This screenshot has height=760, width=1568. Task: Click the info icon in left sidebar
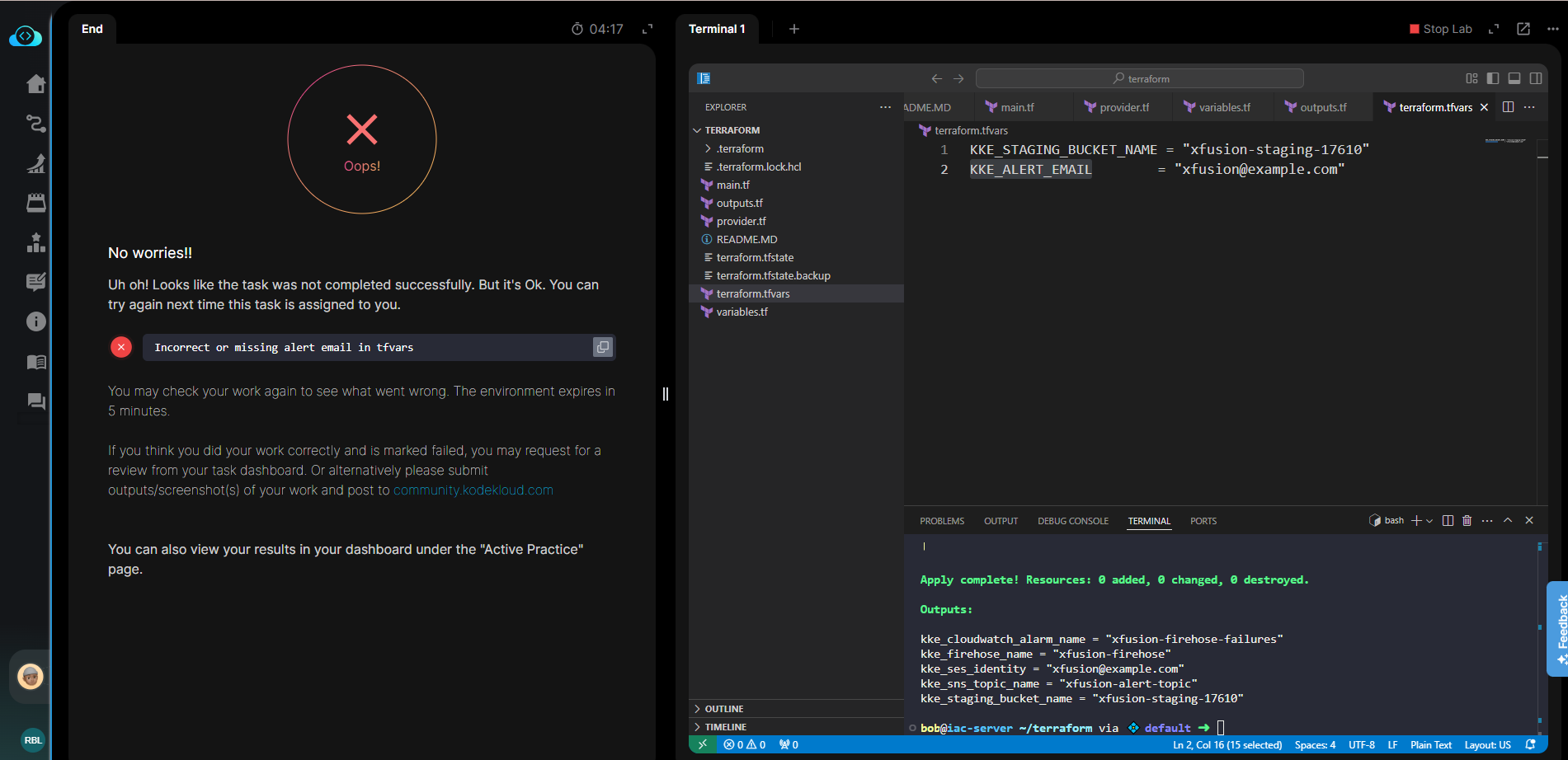click(35, 321)
